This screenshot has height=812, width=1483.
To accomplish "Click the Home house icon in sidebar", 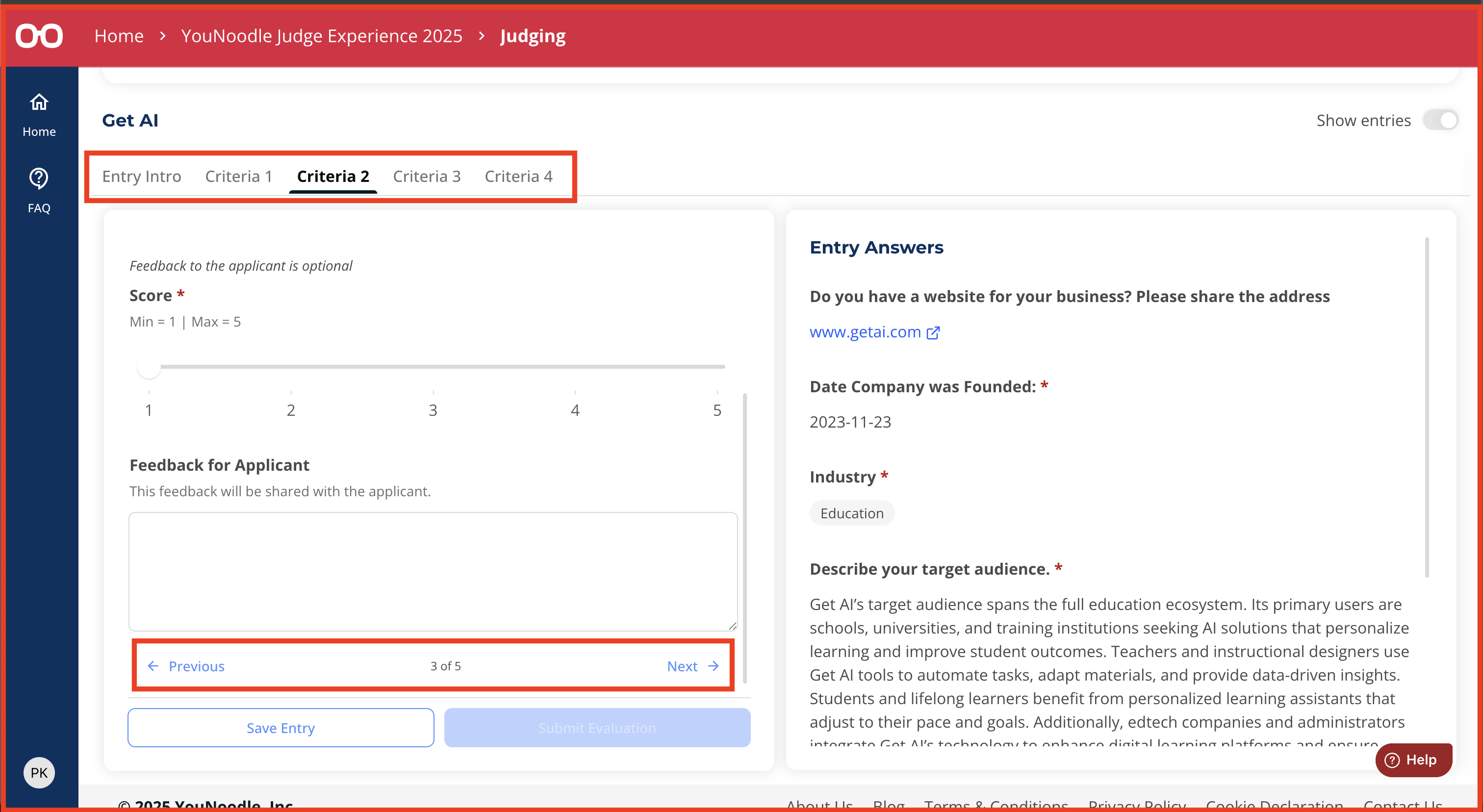I will pyautogui.click(x=39, y=102).
